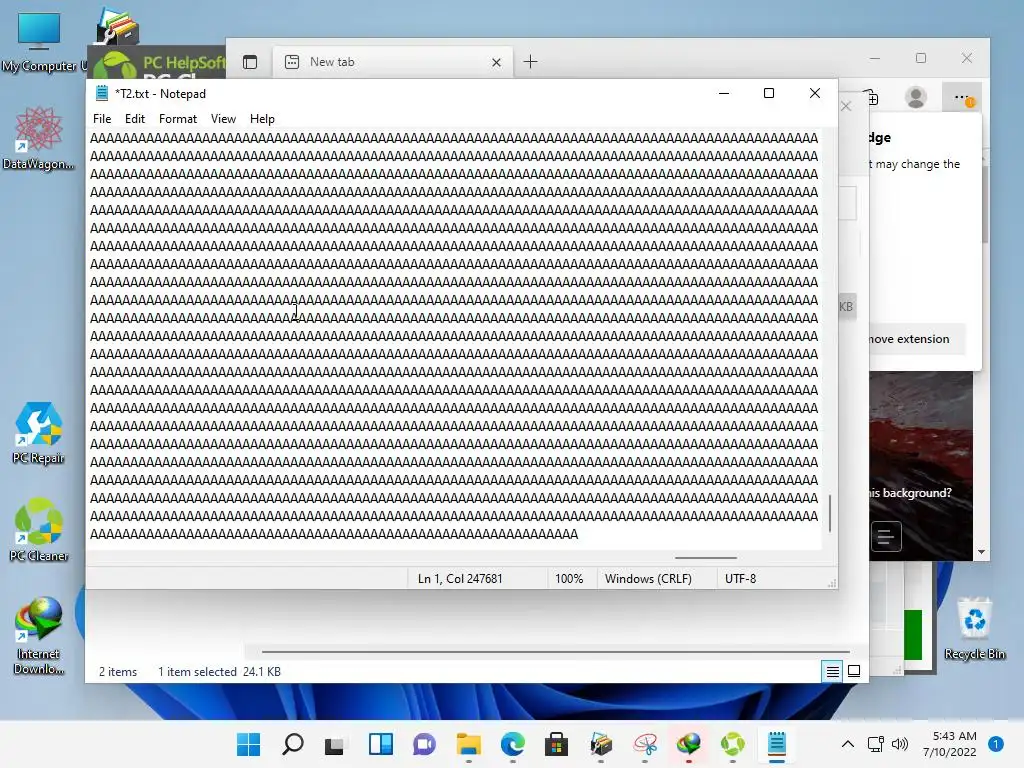
Task: Open Internet Download Manager desktop shortcut
Action: tap(39, 635)
